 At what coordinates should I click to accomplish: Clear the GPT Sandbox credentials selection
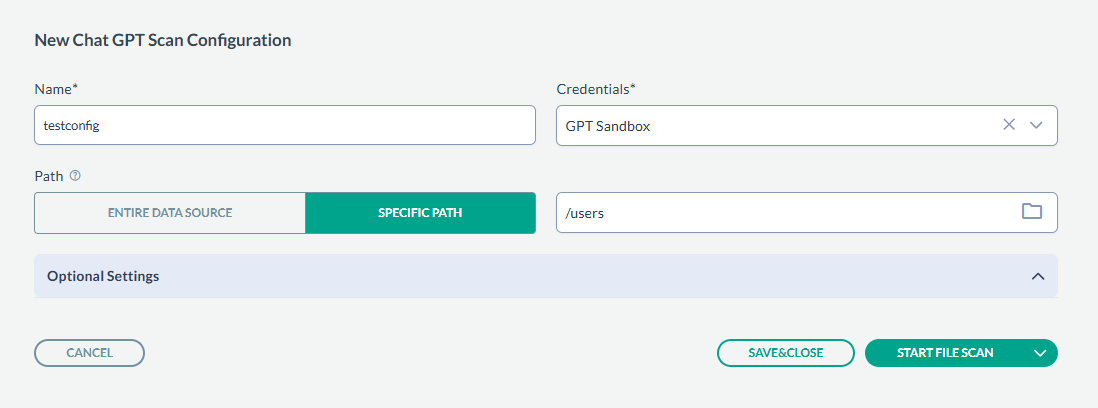tap(1009, 125)
